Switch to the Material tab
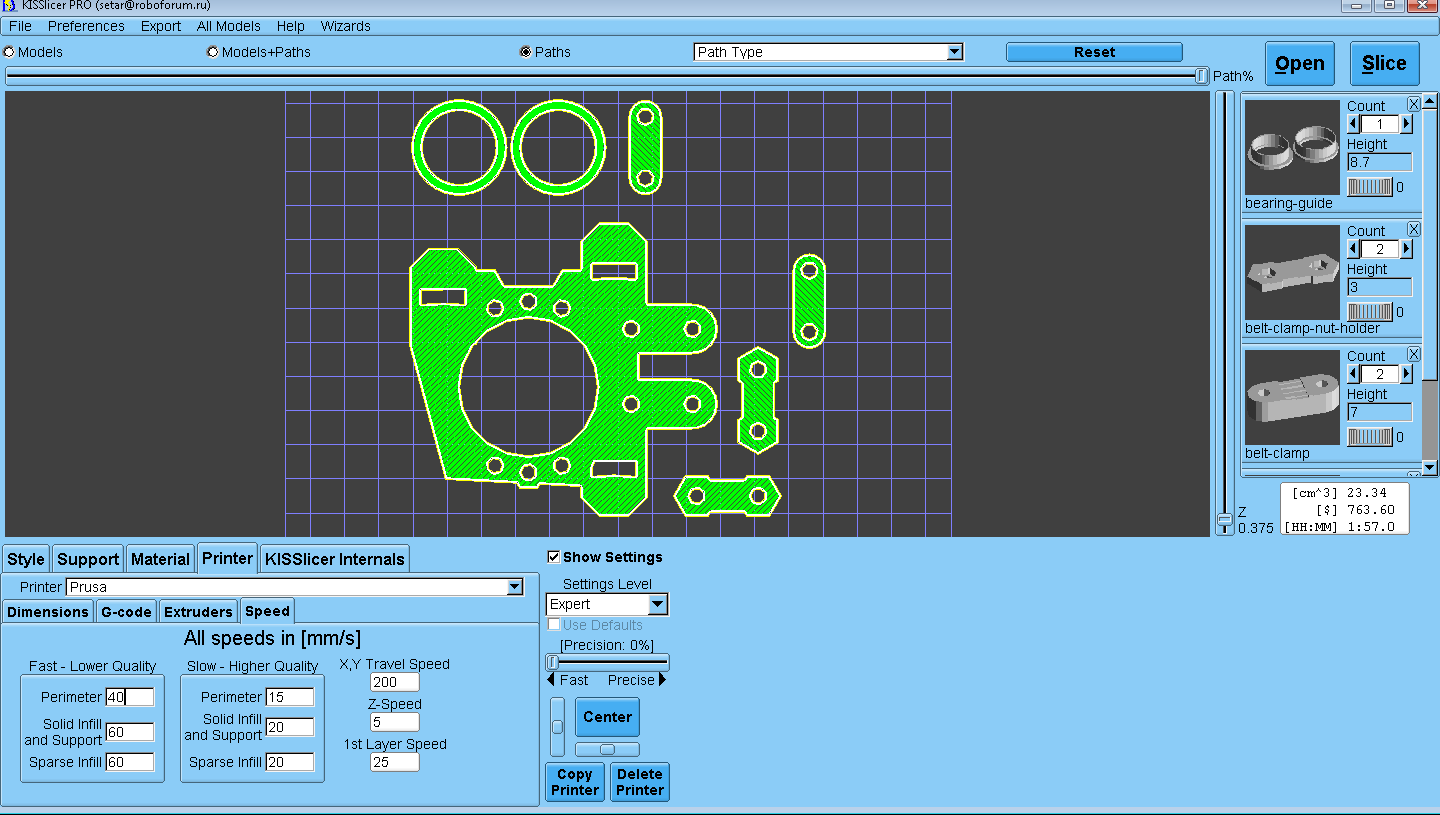Viewport: 1440px width, 815px height. coord(160,559)
